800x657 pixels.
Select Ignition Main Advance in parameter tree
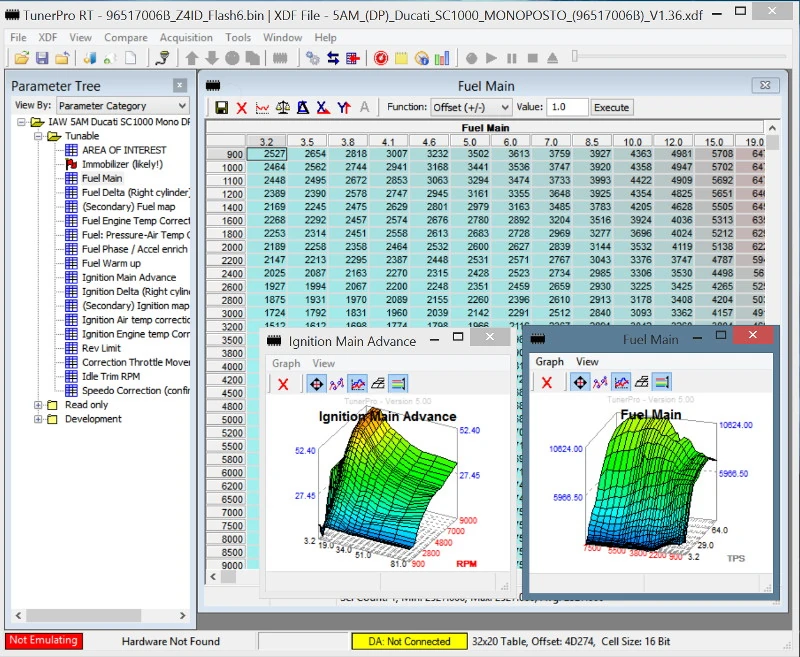pyautogui.click(x=128, y=277)
